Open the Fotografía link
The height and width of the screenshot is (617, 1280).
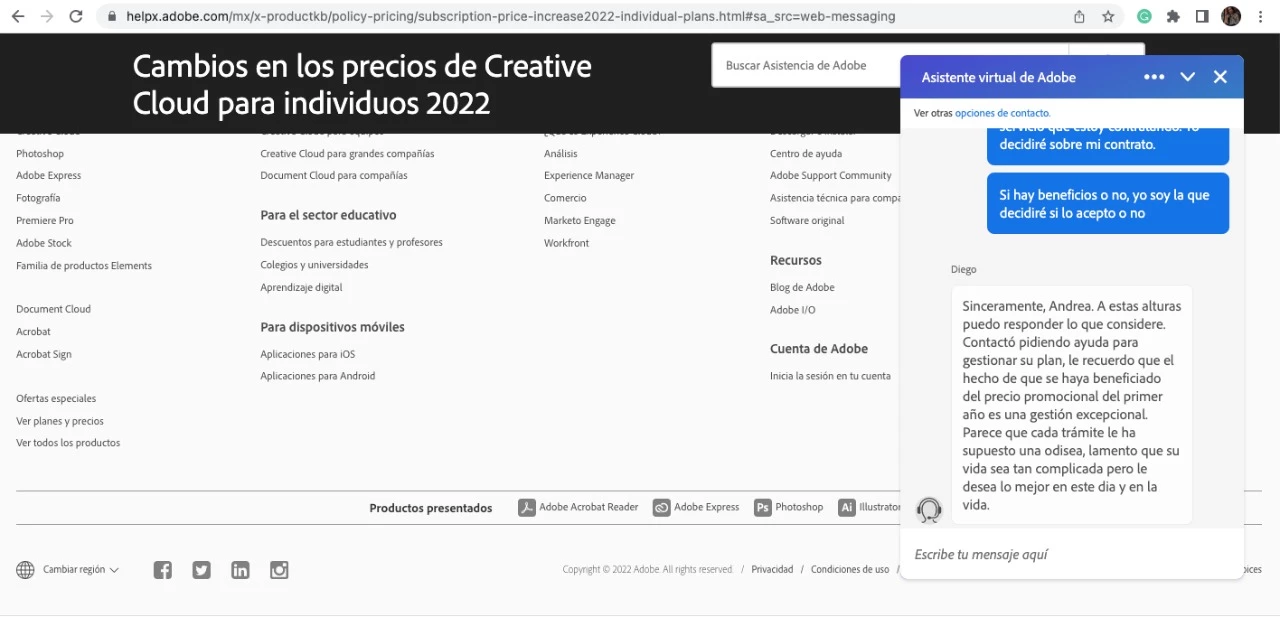click(38, 198)
